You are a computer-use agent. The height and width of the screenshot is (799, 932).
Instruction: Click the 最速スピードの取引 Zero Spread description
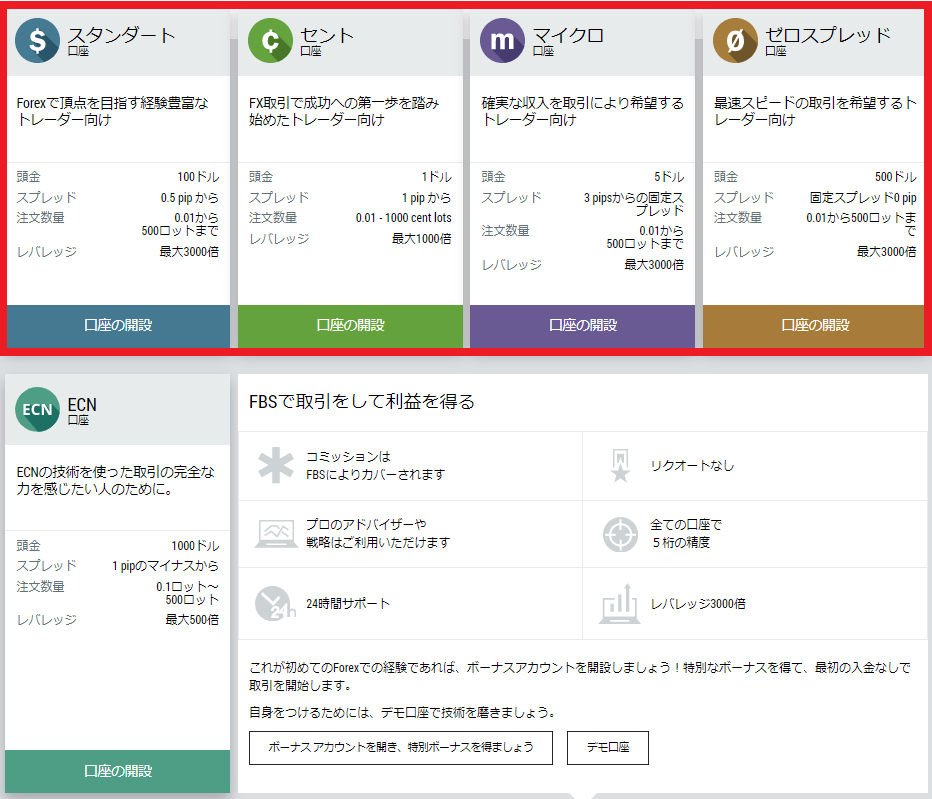point(815,112)
